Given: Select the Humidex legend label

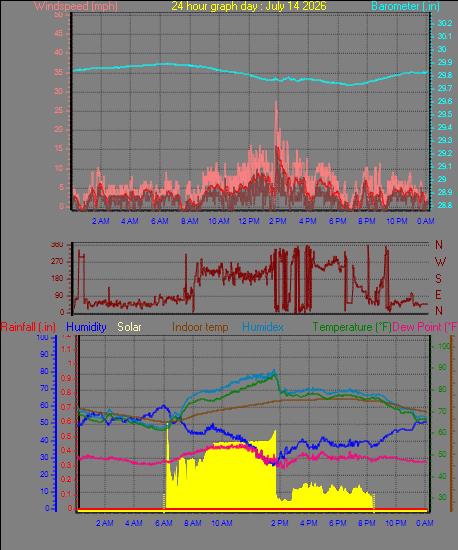Looking at the screenshot, I should (x=263, y=327).
